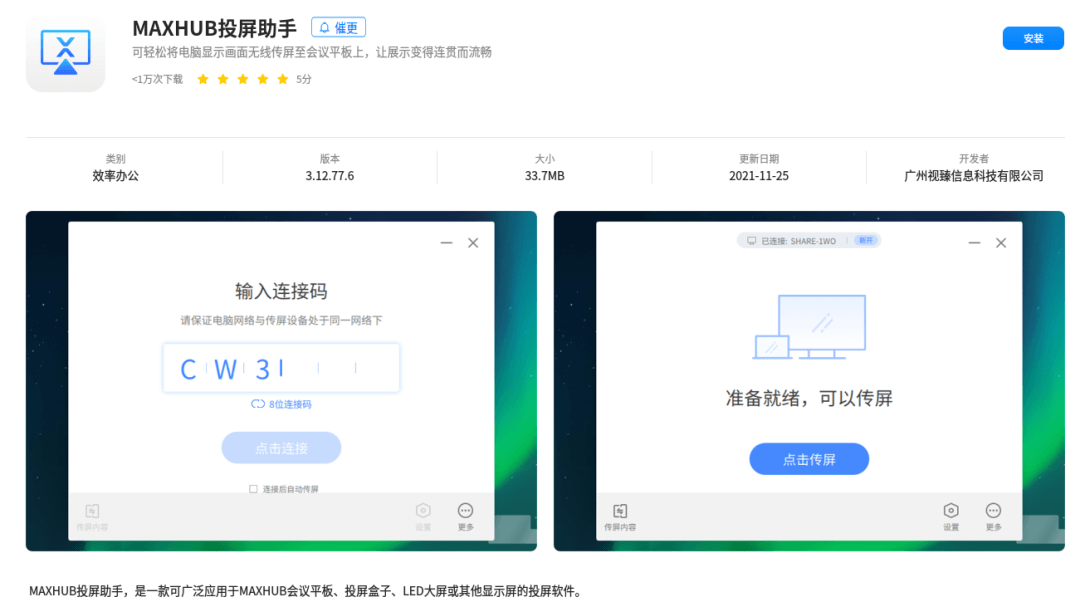Click the monitor icon beside 已连接: SHARE-1WO
1080x602 pixels.
(x=751, y=241)
